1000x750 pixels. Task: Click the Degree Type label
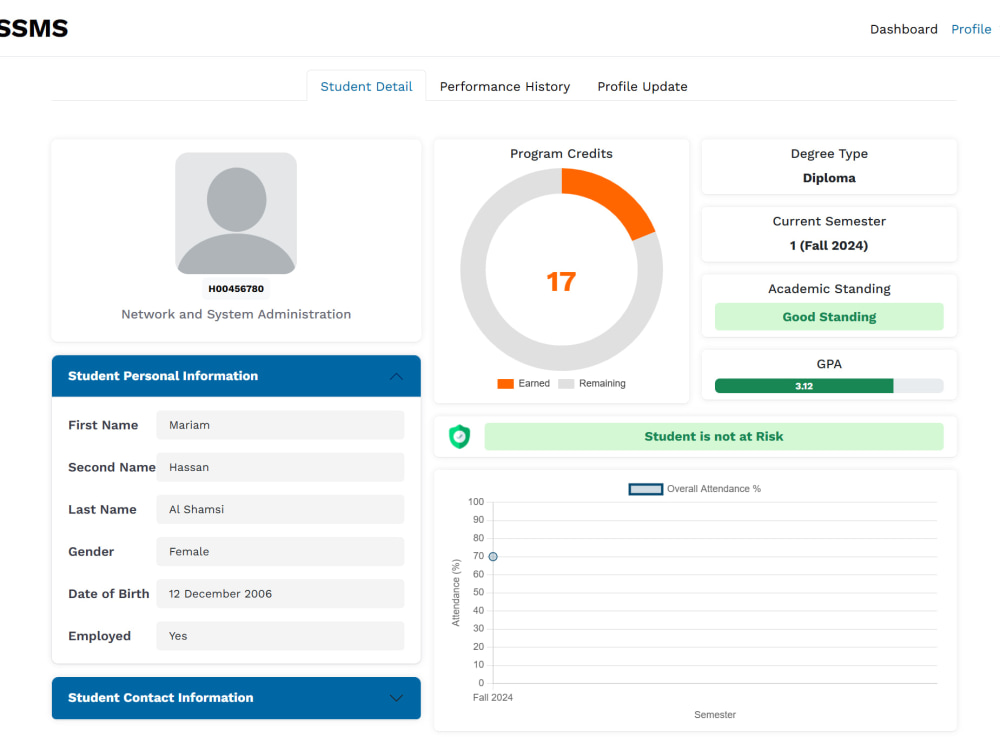829,154
